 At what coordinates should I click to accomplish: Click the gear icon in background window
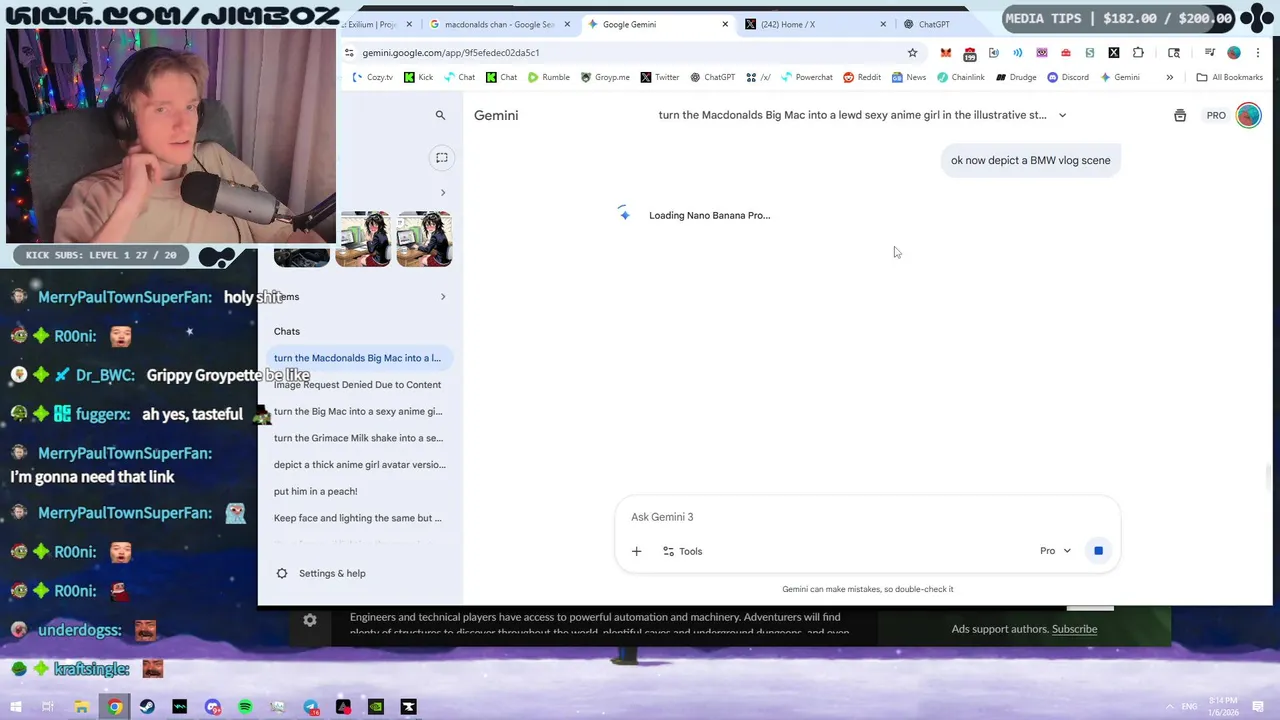pyautogui.click(x=310, y=621)
